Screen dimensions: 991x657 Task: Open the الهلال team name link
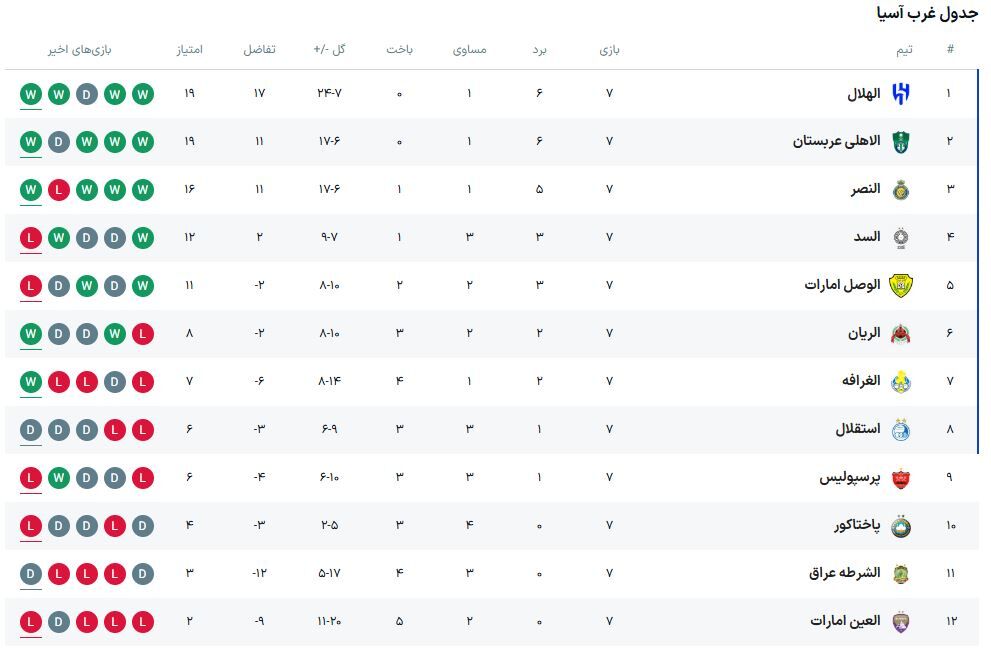[863, 94]
